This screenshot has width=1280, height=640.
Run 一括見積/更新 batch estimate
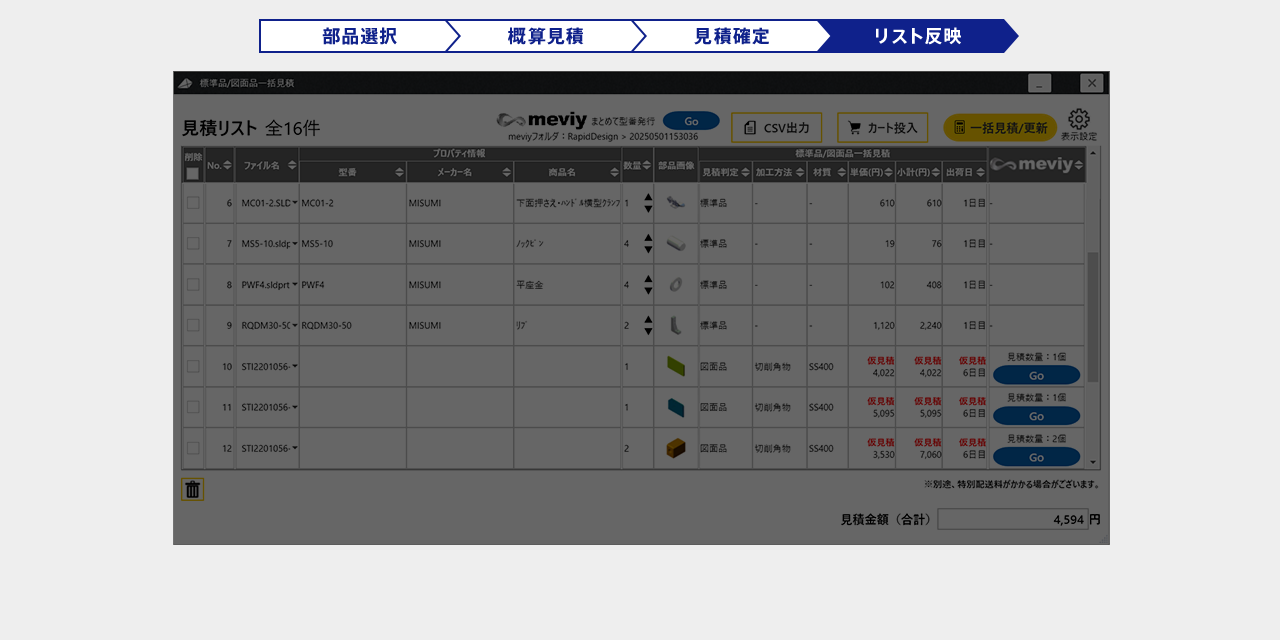coord(999,128)
